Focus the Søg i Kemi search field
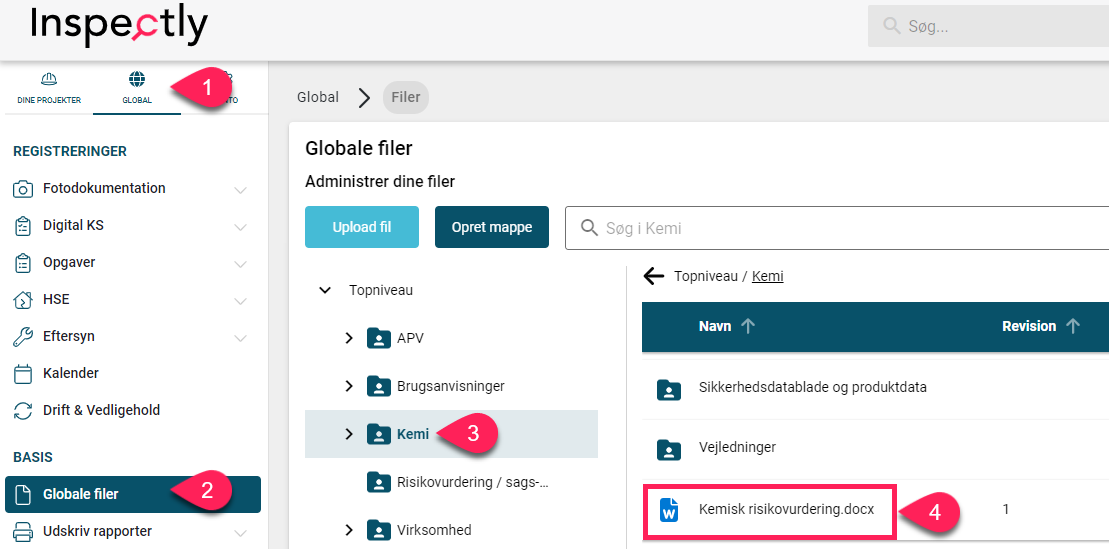 coord(837,228)
